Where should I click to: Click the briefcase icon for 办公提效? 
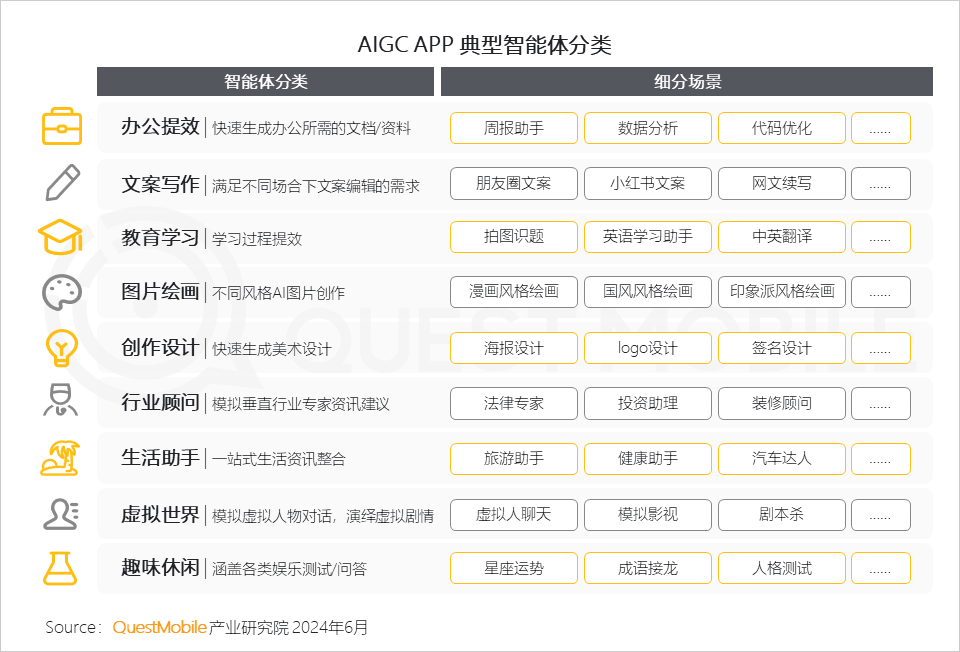click(61, 128)
